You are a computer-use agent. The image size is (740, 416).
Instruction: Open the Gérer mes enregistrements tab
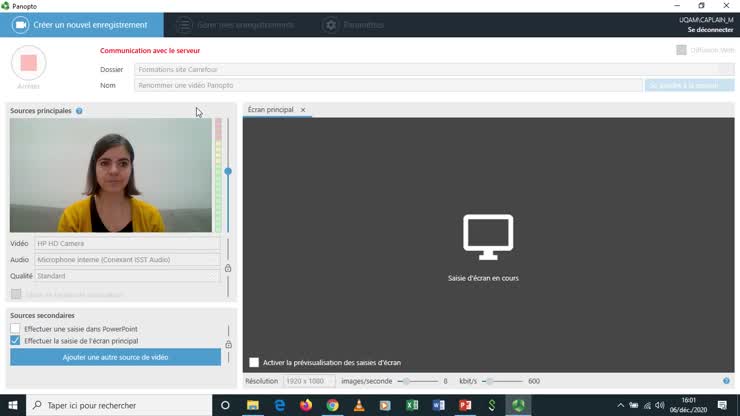pyautogui.click(x=235, y=25)
